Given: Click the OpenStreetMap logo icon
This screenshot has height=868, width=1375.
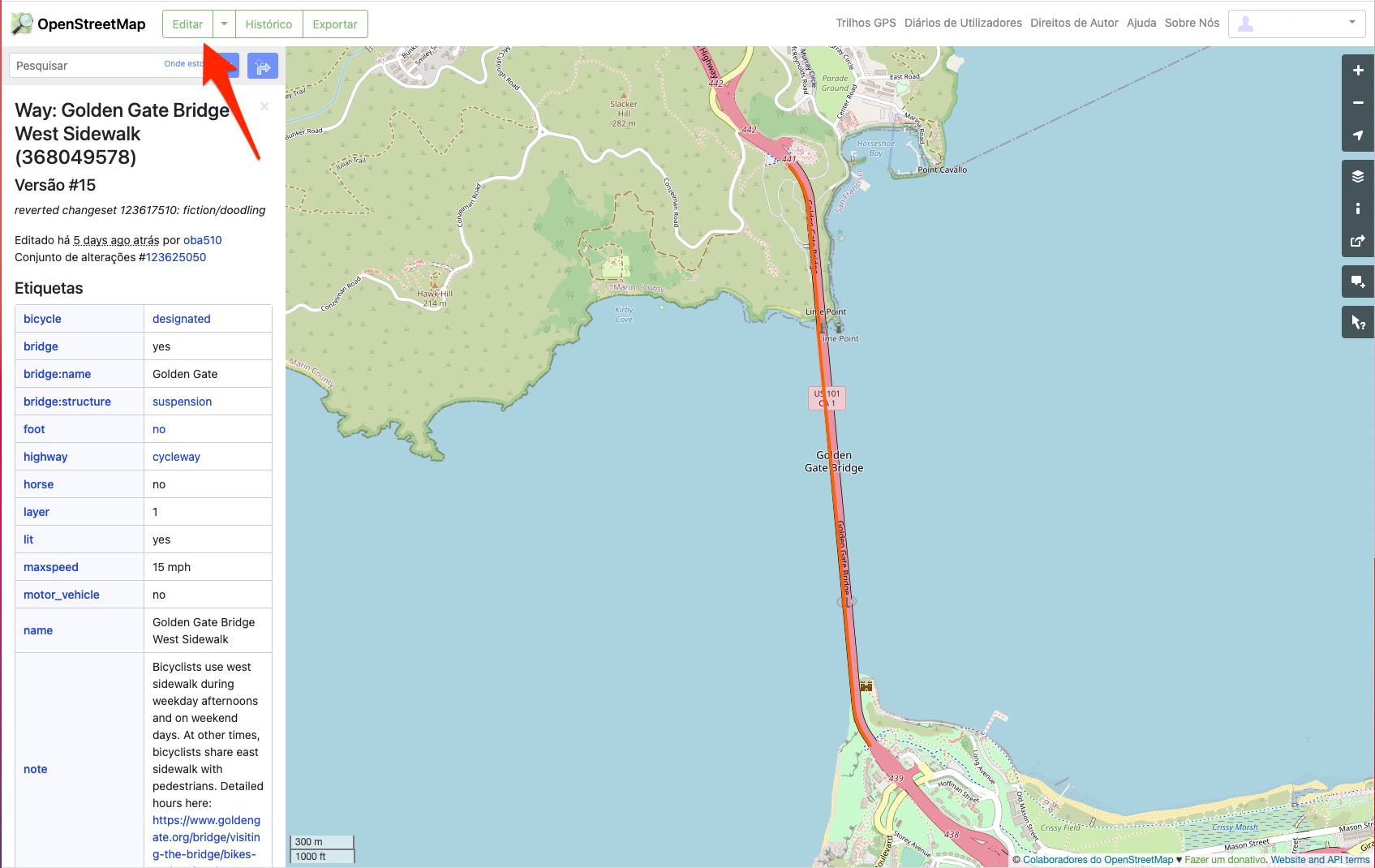Looking at the screenshot, I should click(22, 24).
